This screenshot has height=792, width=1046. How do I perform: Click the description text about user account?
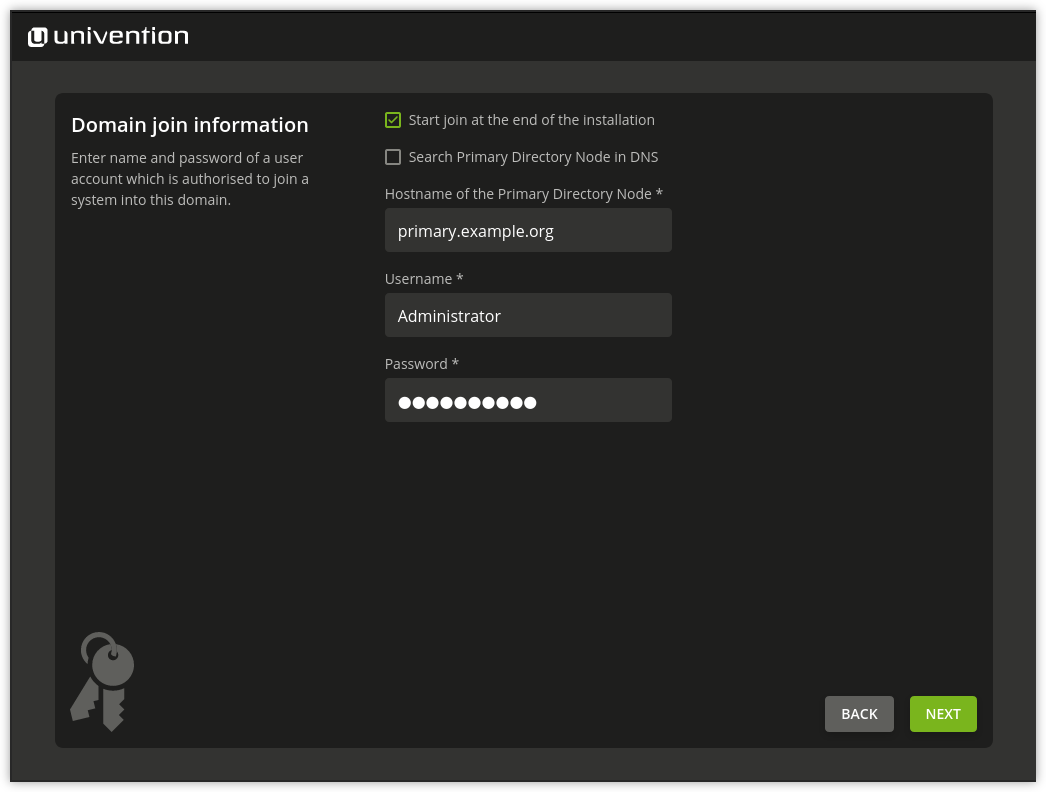(x=190, y=179)
